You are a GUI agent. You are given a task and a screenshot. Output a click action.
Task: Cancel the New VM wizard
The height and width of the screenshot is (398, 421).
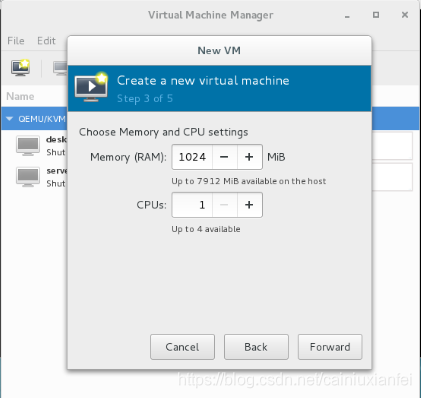point(182,347)
